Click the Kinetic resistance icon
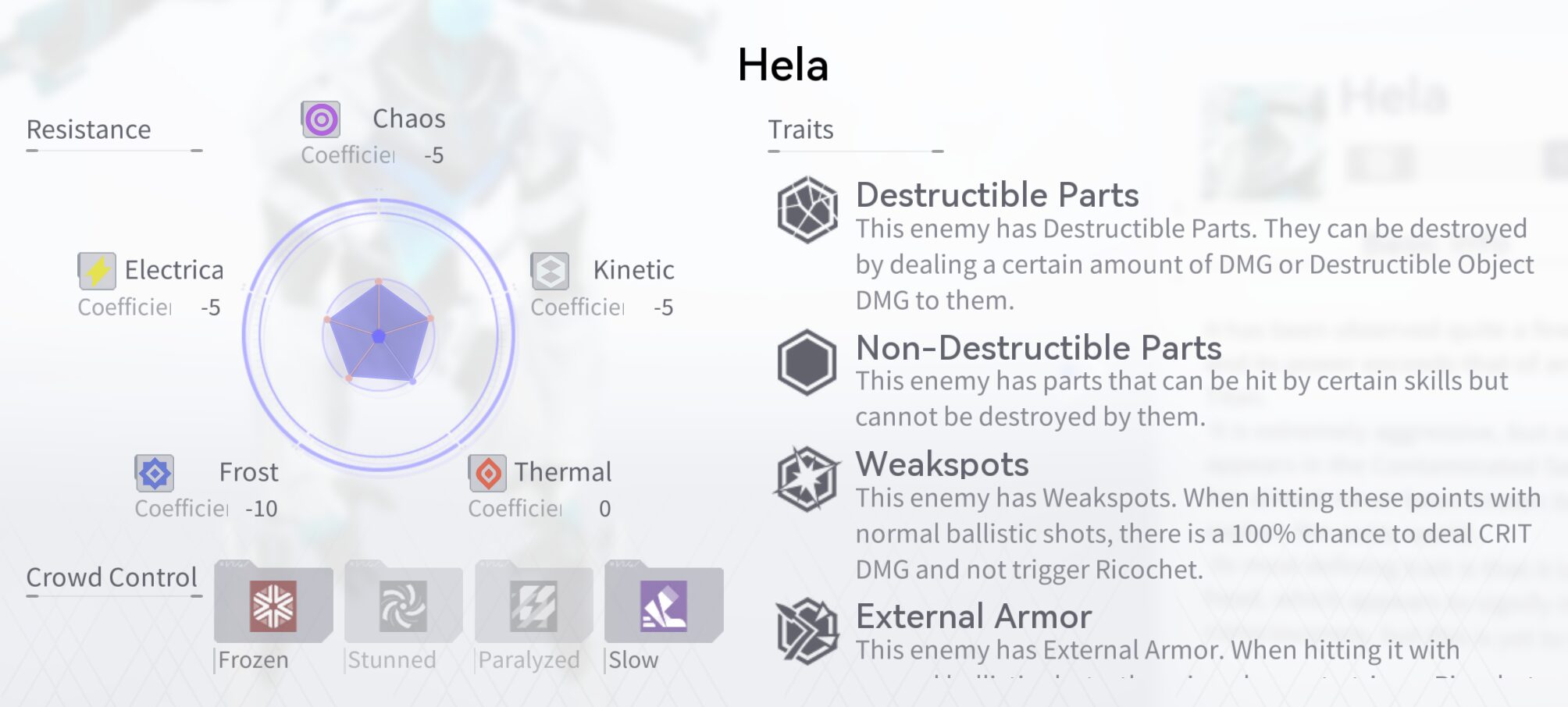The image size is (1568, 707). click(x=550, y=271)
